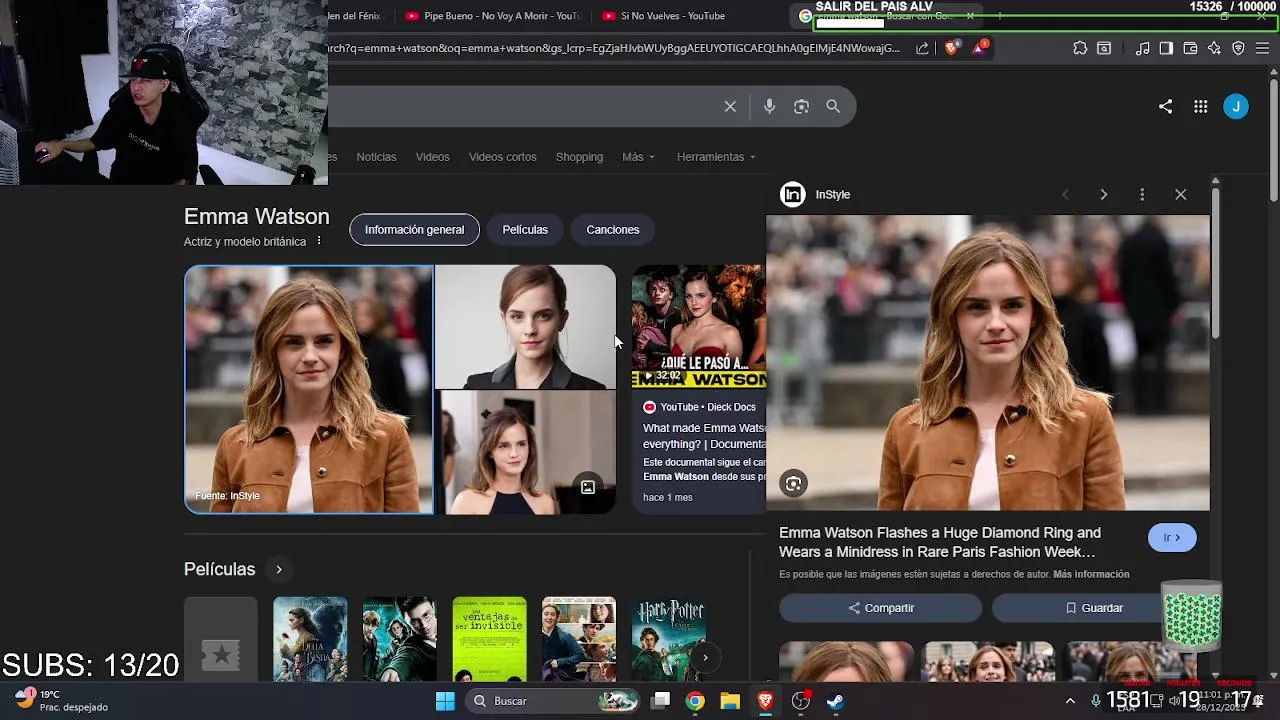Image resolution: width=1280 pixels, height=720 pixels.
Task: Select the Noticias search tab
Action: (376, 157)
